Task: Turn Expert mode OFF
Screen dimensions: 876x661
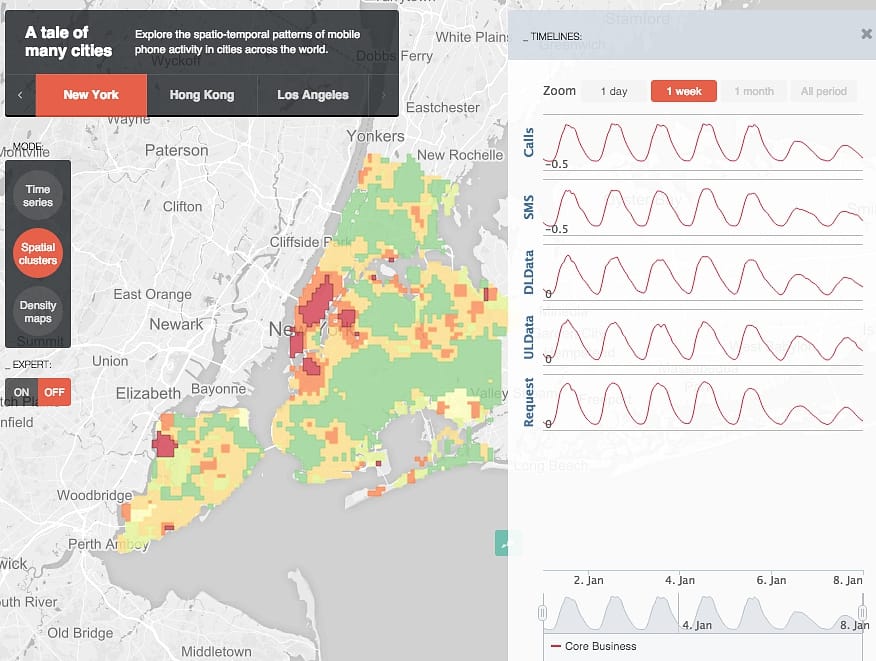Action: [55, 391]
